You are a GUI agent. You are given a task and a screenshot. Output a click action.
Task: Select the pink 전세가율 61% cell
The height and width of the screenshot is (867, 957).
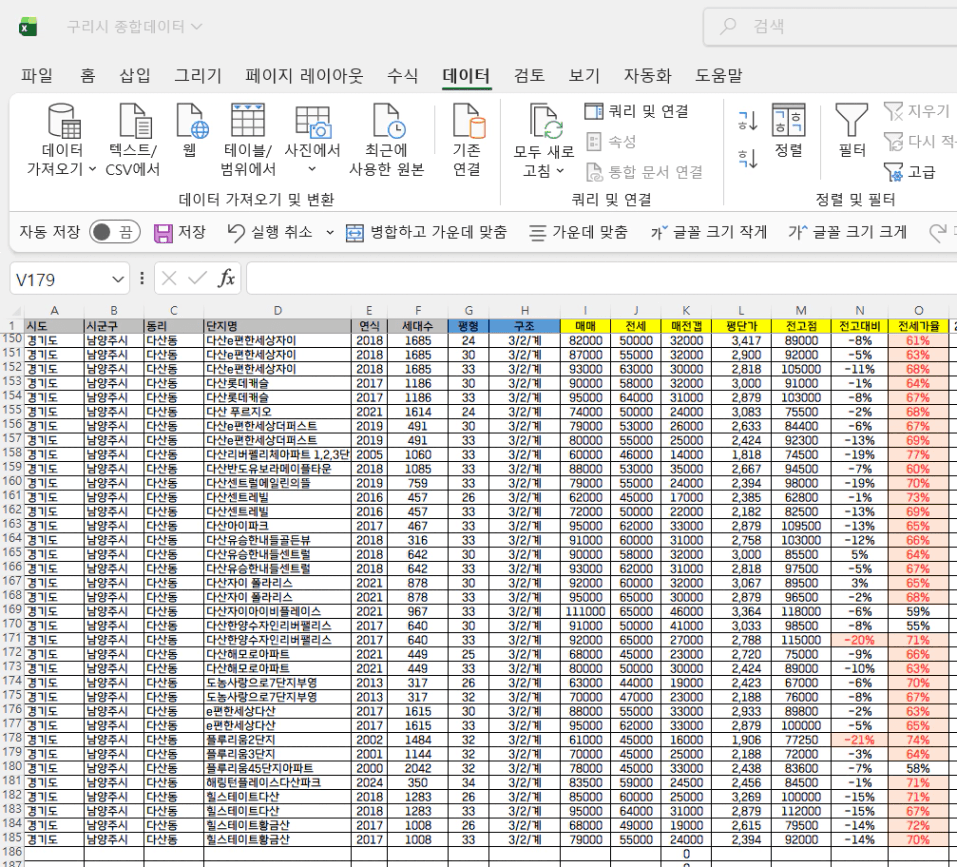(917, 340)
